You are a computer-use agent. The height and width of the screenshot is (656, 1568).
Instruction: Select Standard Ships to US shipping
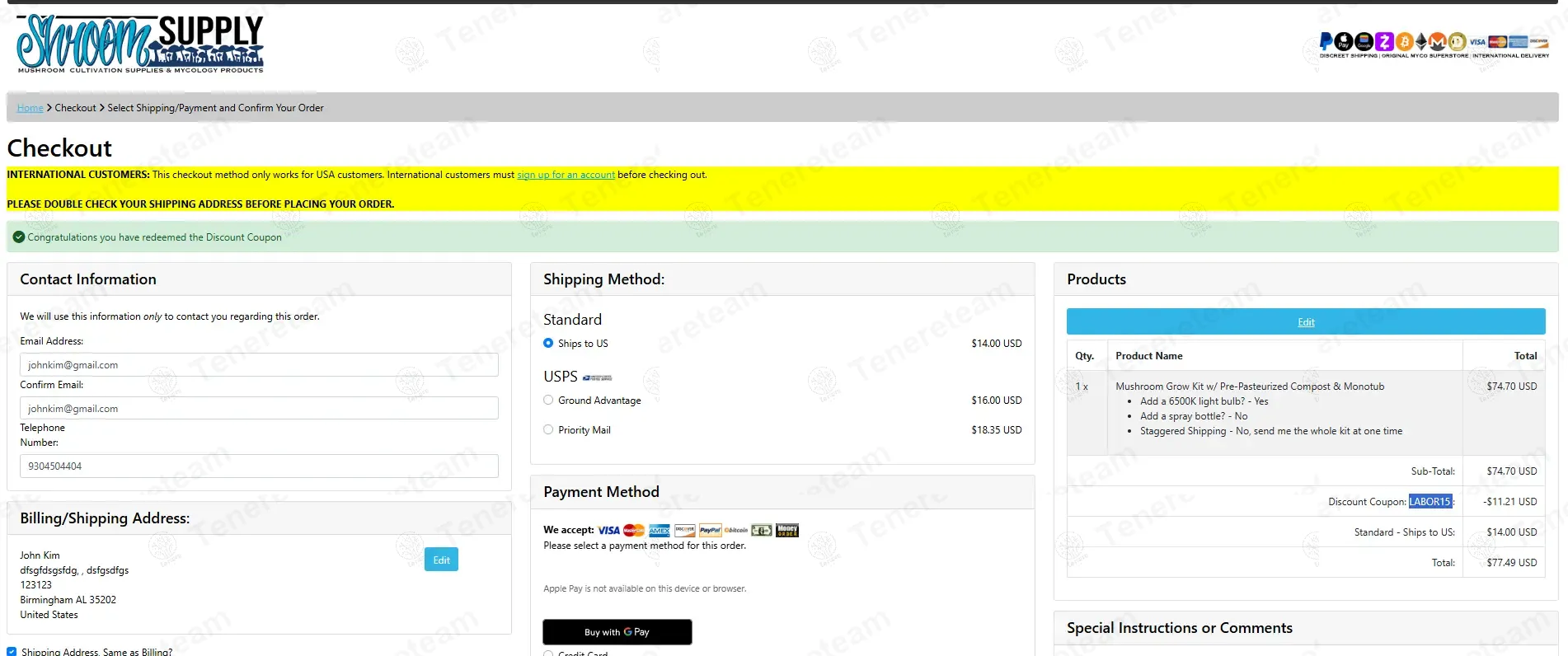tap(548, 343)
